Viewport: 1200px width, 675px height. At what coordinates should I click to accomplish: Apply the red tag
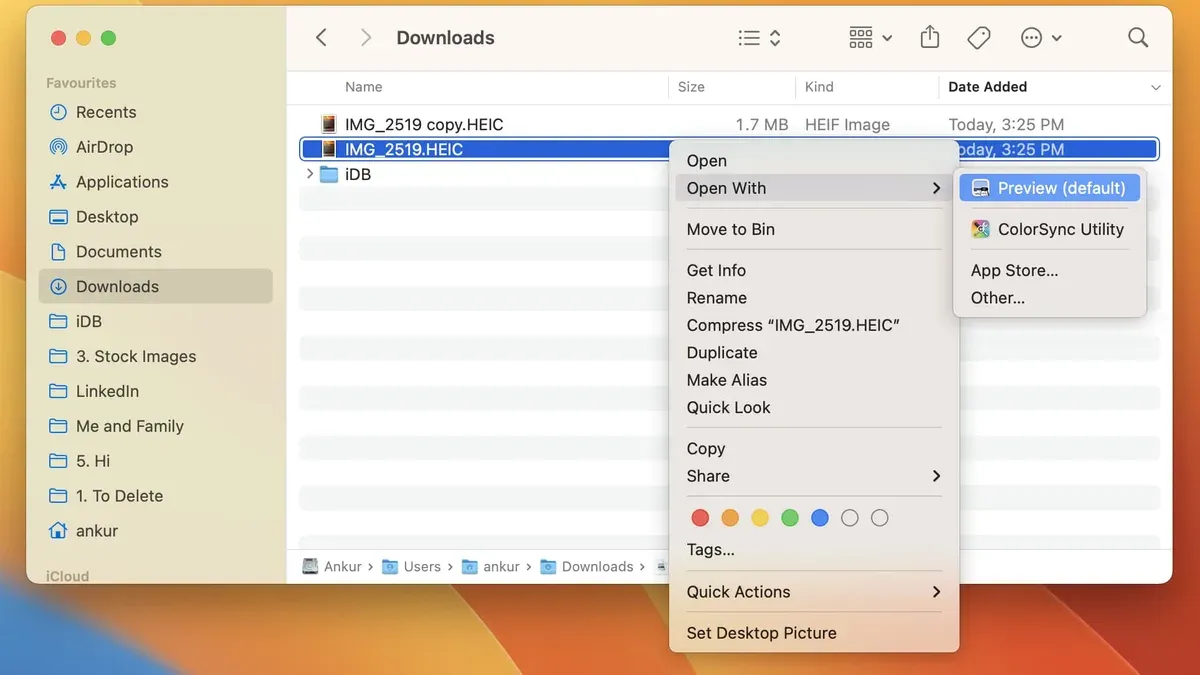pyautogui.click(x=700, y=518)
